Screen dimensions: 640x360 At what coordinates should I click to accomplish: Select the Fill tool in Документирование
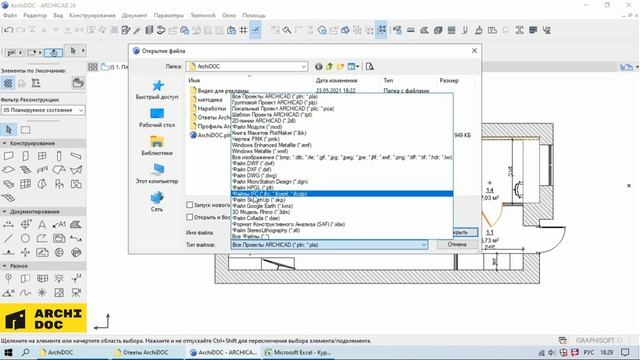point(76,224)
